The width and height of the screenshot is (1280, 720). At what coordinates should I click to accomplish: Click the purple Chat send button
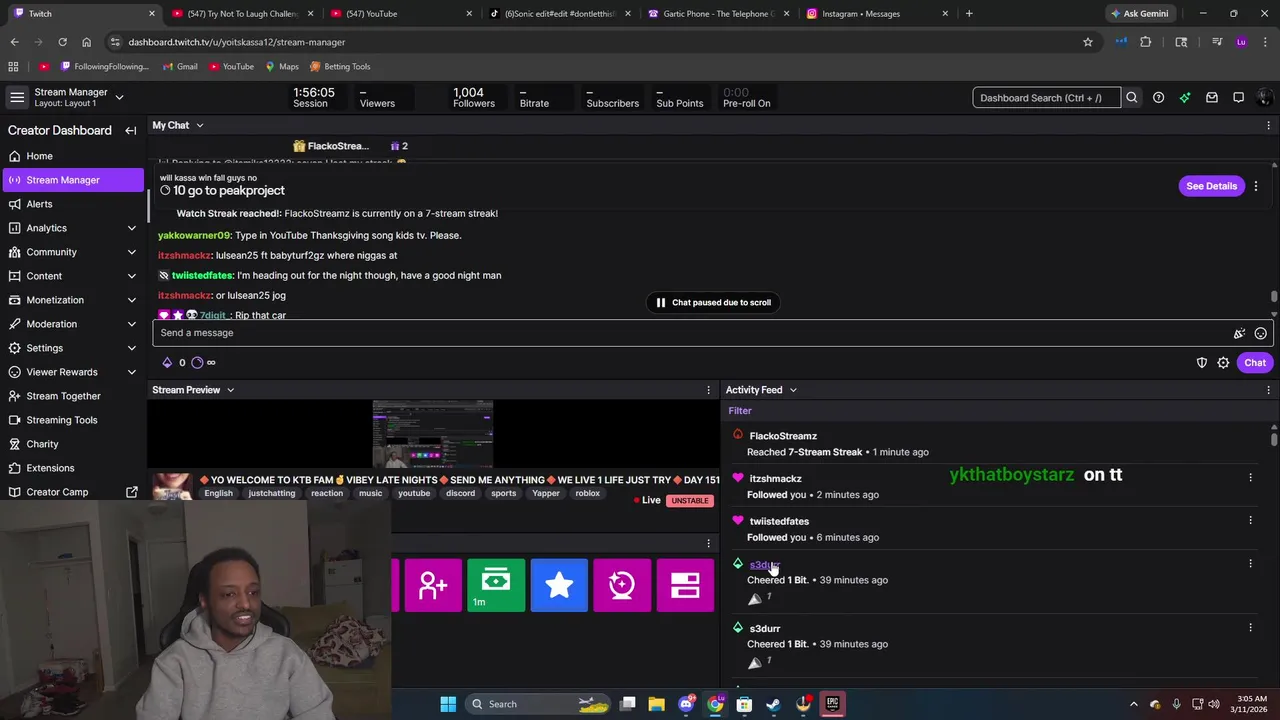pos(1255,363)
